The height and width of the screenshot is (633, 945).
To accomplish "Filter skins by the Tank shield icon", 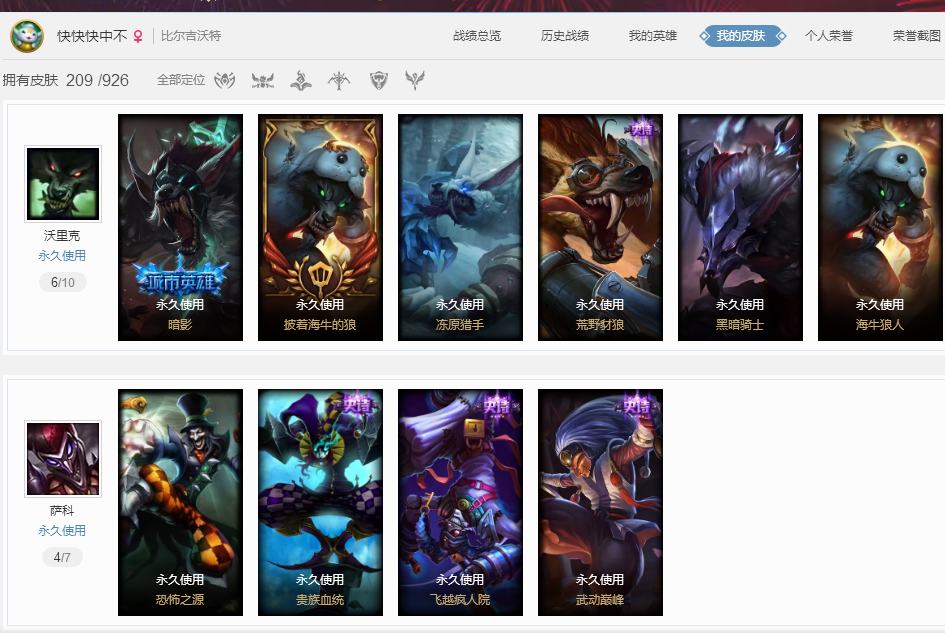I will [x=378, y=80].
